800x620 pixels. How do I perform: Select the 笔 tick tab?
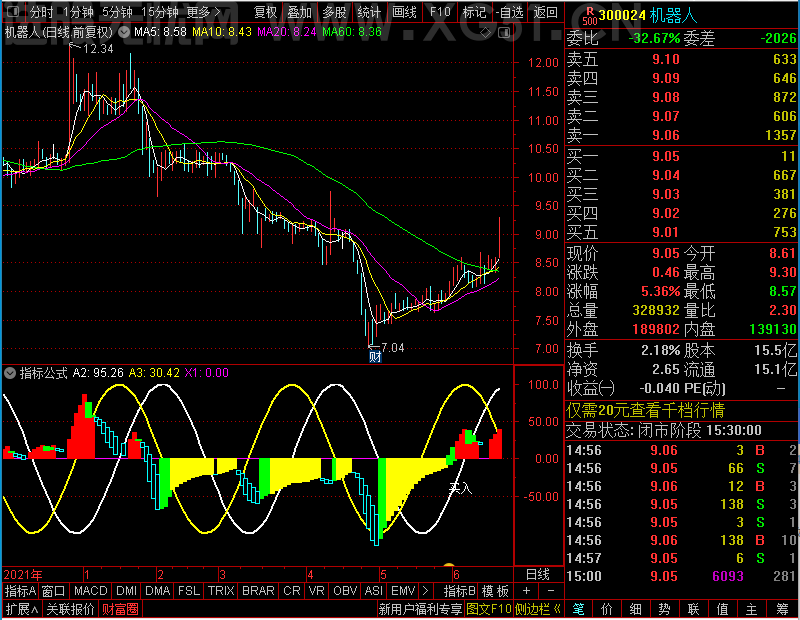[x=578, y=609]
